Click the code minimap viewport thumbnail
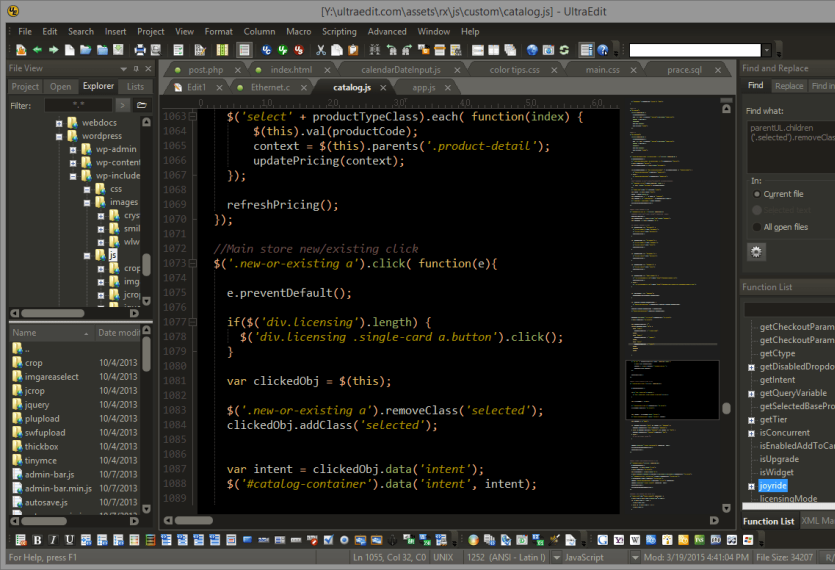 click(x=672, y=390)
